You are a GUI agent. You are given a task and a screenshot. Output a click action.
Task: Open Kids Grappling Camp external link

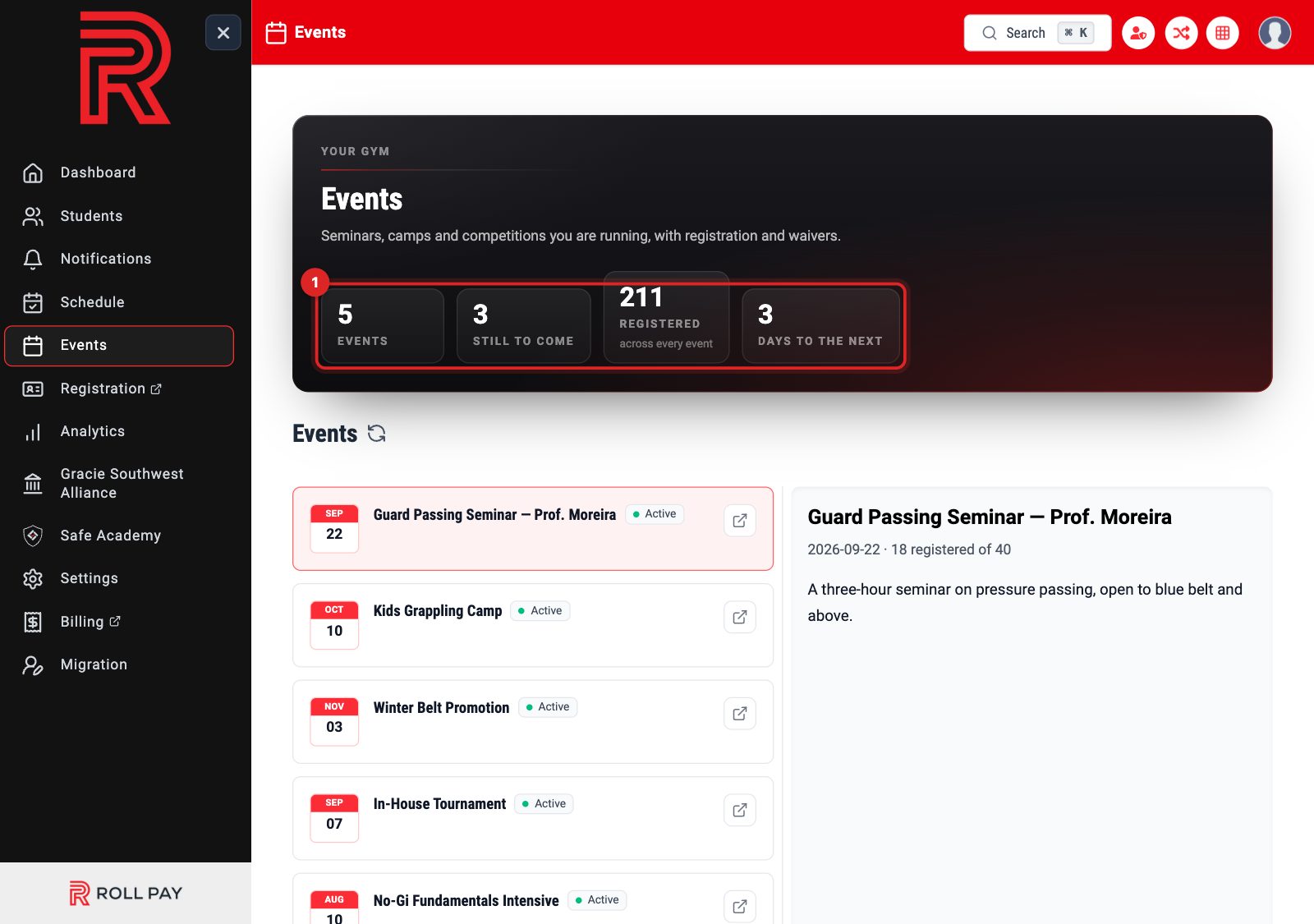[x=740, y=617]
